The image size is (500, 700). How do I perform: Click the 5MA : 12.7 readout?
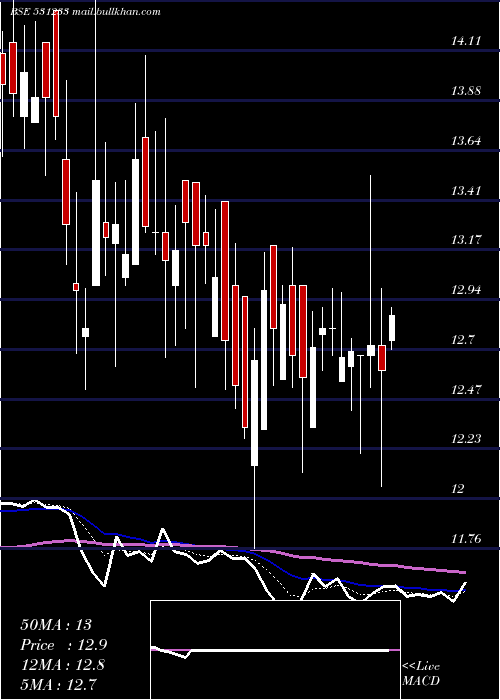58,684
